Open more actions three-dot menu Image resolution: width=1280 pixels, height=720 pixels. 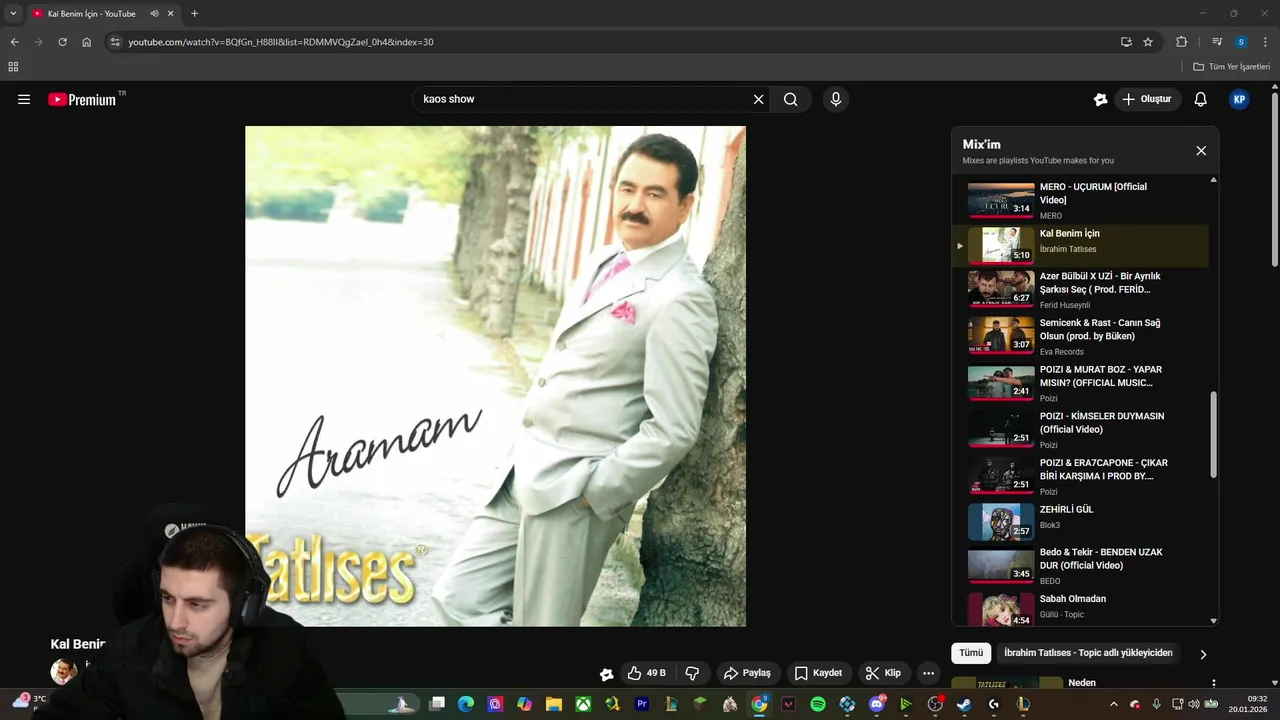pos(929,673)
